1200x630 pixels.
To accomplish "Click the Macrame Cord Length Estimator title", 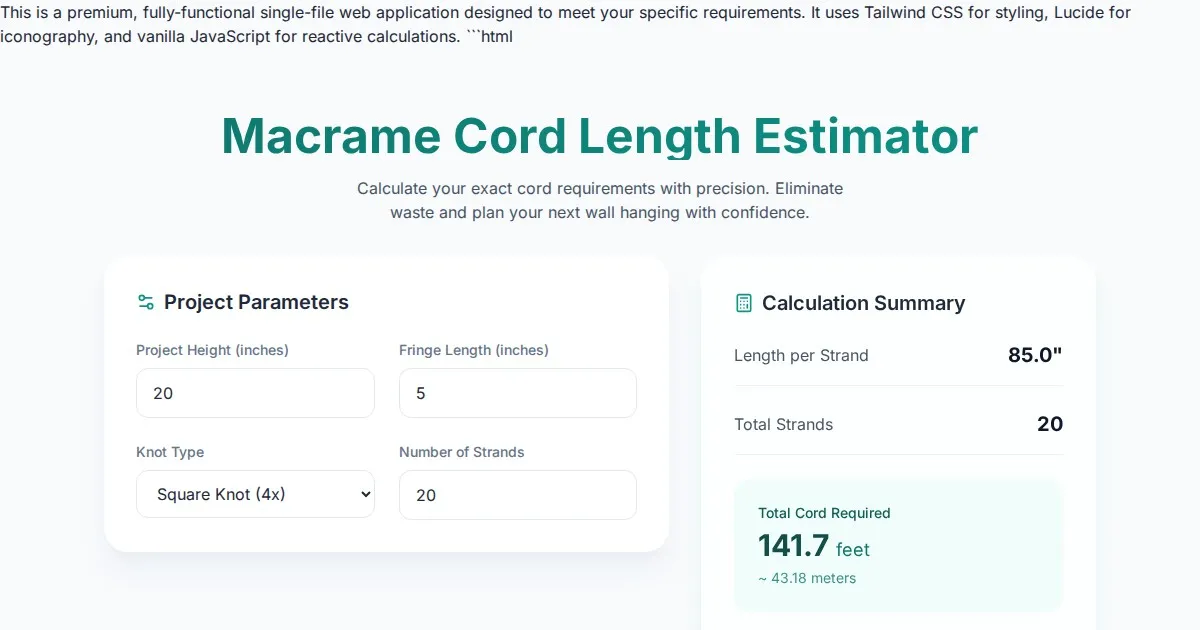I will [599, 136].
